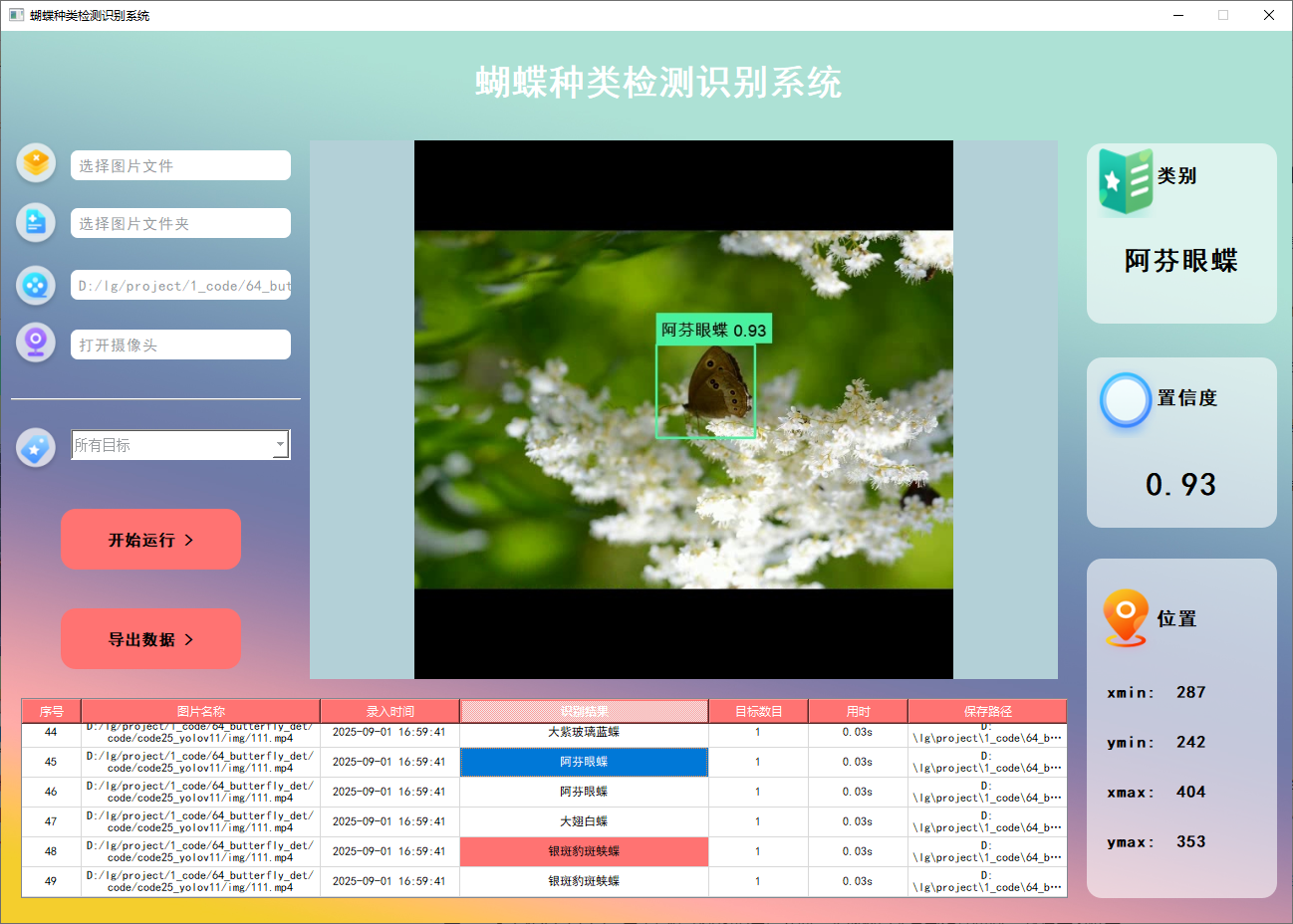Click the select image folder icon
Screen dimensions: 1293x924
[36, 222]
